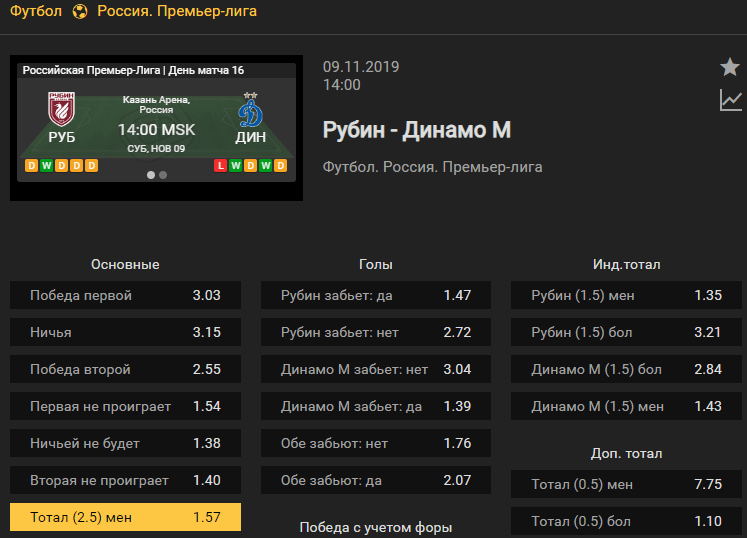Select Вторая не проиграет odds 1.40
Screen dimensions: 747x538
[125, 480]
